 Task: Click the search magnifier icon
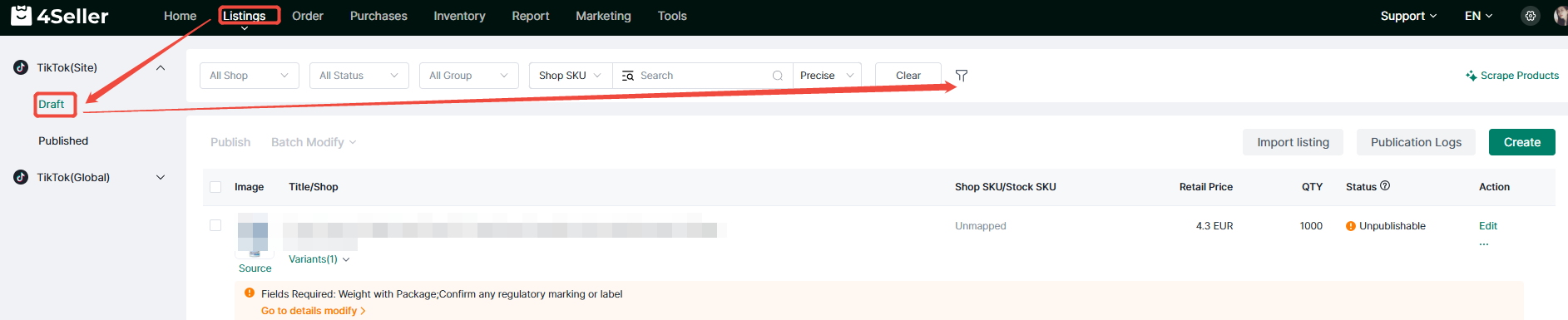click(x=778, y=76)
